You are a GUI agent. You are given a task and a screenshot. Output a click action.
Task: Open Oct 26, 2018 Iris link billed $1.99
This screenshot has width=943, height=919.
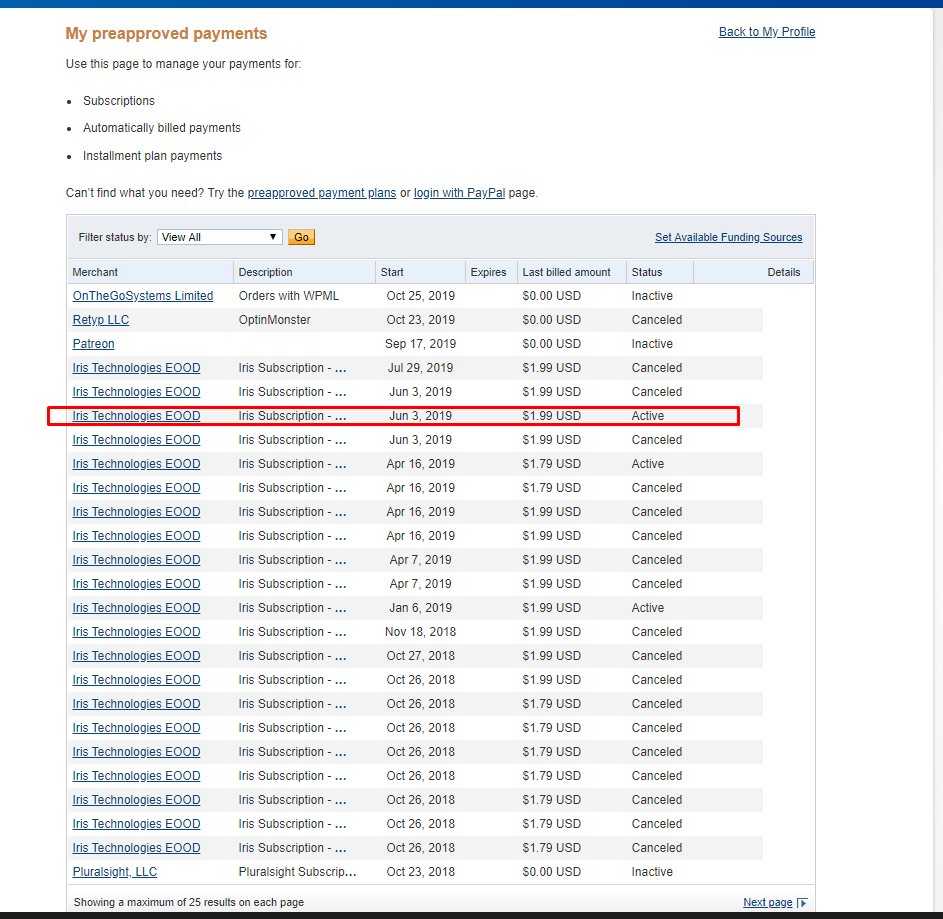coord(136,680)
